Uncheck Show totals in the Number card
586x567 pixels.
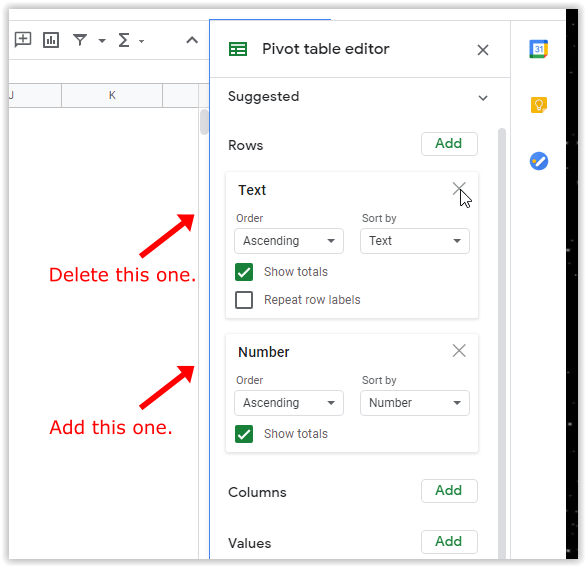pyautogui.click(x=244, y=434)
